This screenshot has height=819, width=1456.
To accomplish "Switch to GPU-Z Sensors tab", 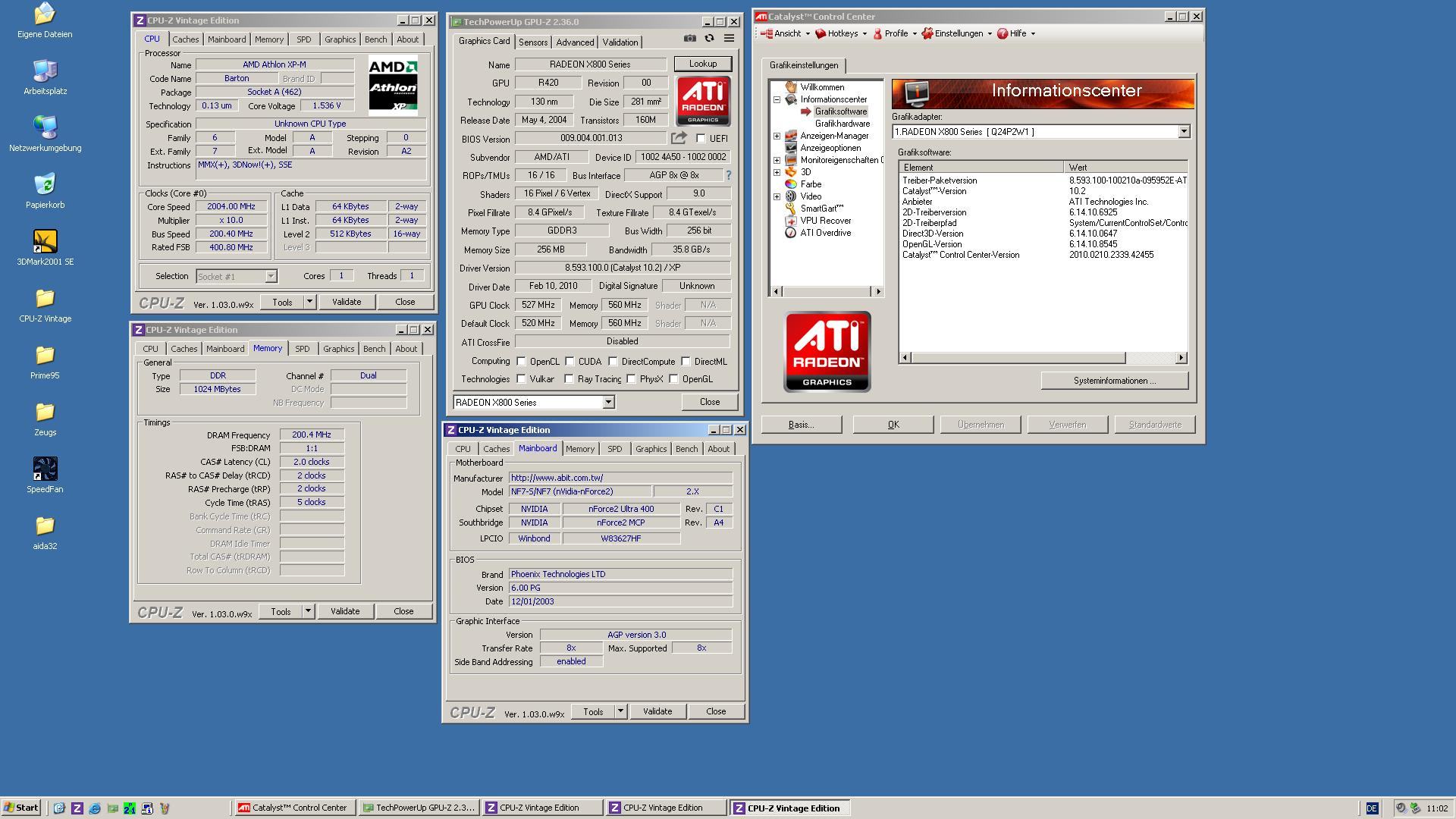I will click(532, 42).
